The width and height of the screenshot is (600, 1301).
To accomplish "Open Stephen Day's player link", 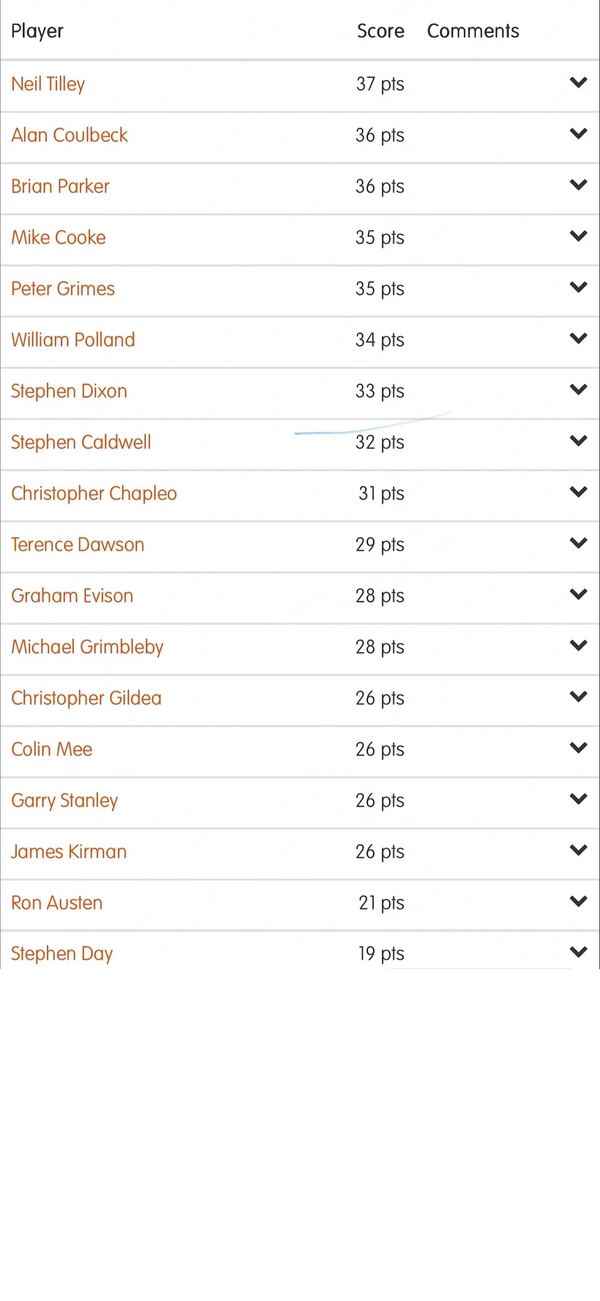I will [x=62, y=953].
